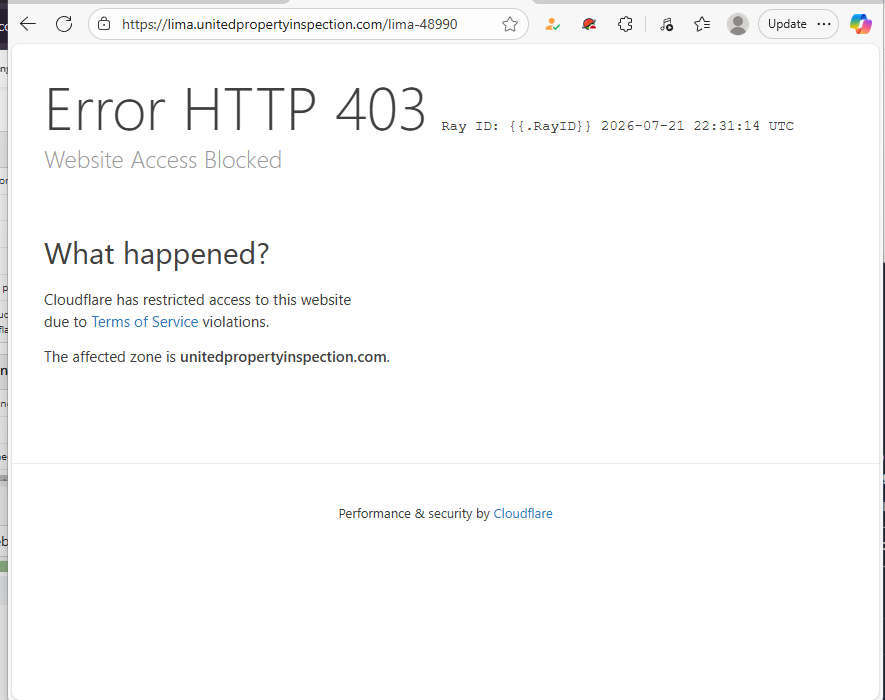View site information via the lock icon
Screen dimensions: 885x700
[104, 24]
